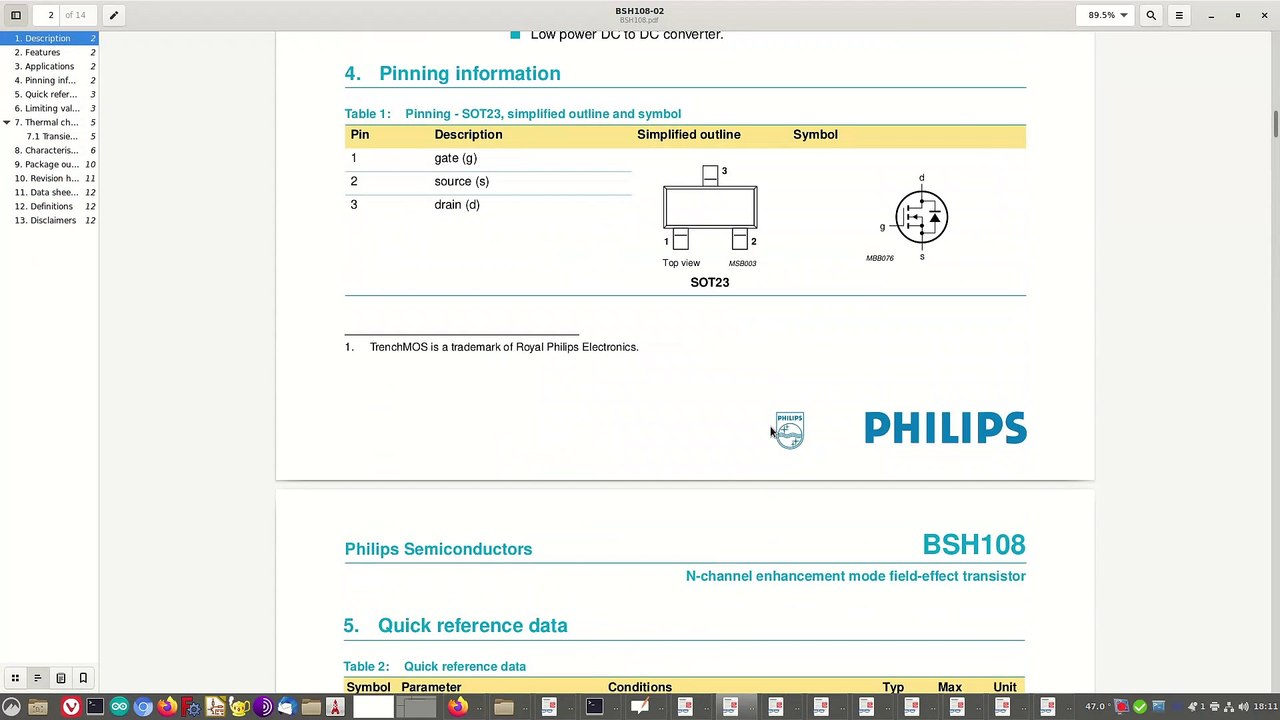Go to outline sub-entry 7.1 Transient
The height and width of the screenshot is (720, 1280).
click(49, 136)
